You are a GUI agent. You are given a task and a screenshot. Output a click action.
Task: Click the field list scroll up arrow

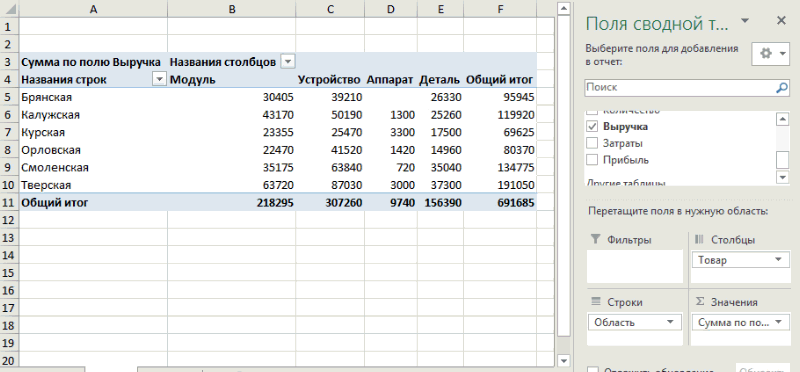point(782,119)
